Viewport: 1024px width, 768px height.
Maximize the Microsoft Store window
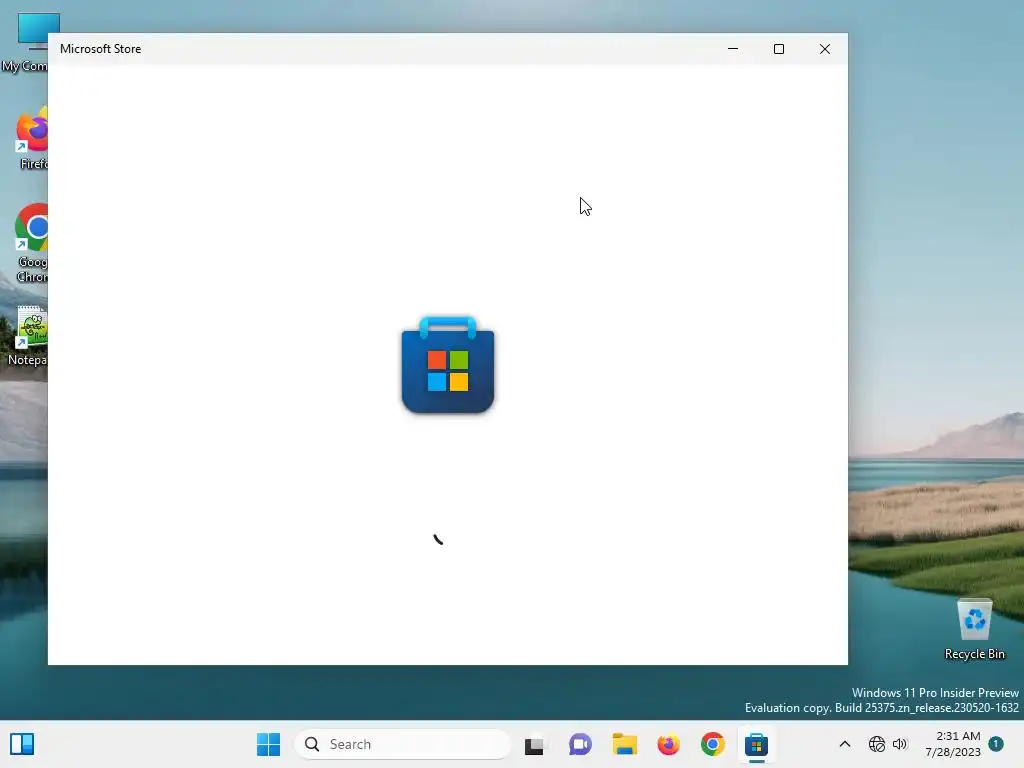[x=778, y=49]
